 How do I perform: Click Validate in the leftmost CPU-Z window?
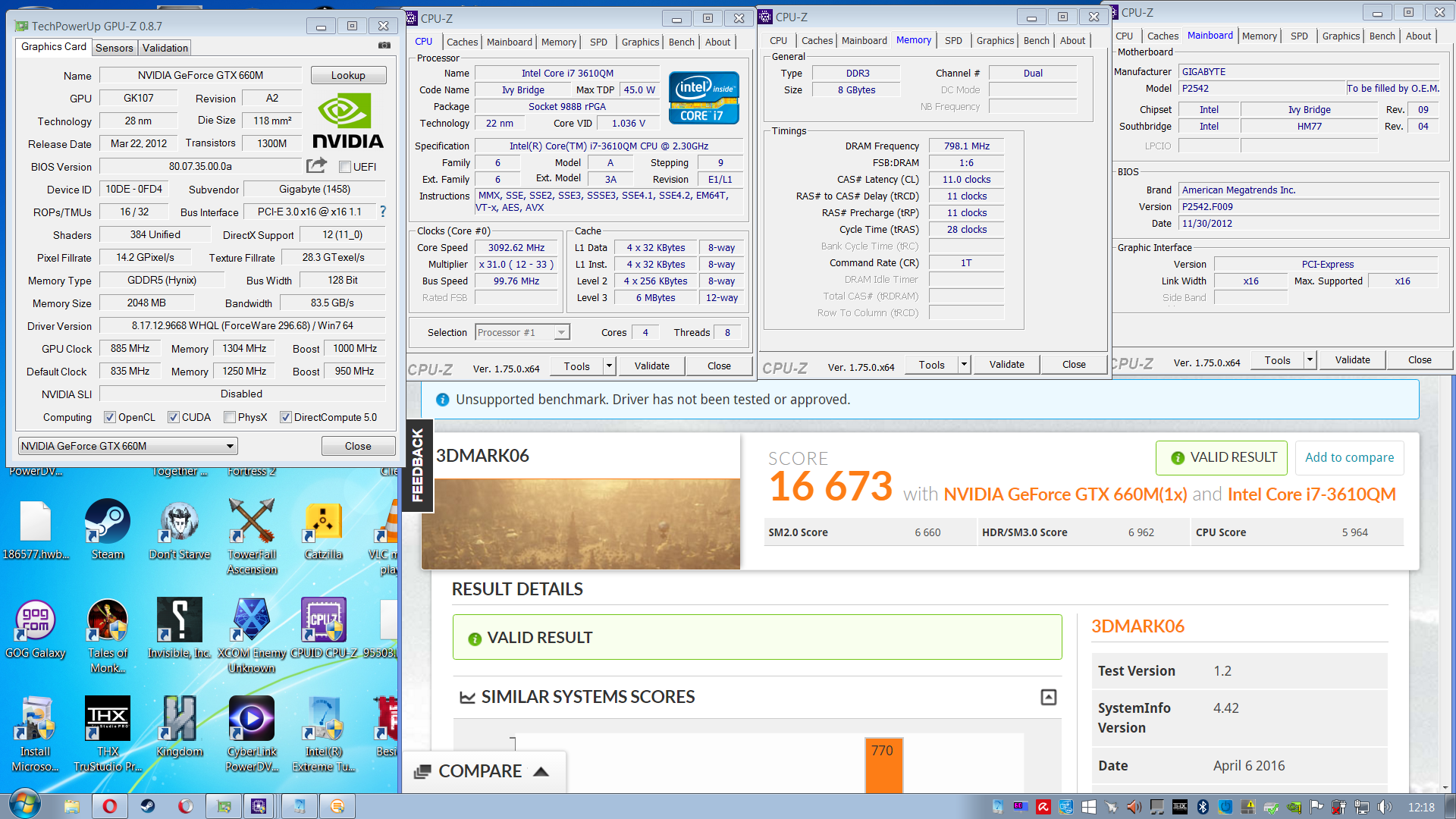[652, 366]
